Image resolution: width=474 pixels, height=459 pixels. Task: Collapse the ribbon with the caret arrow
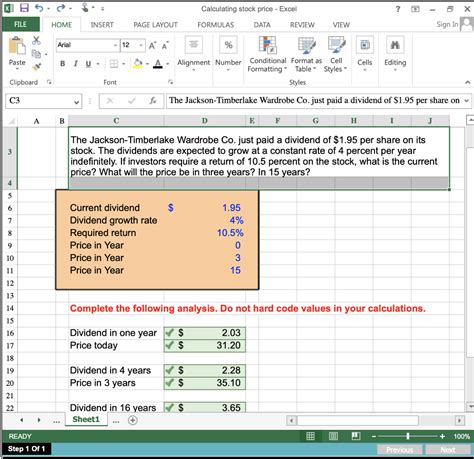(467, 82)
